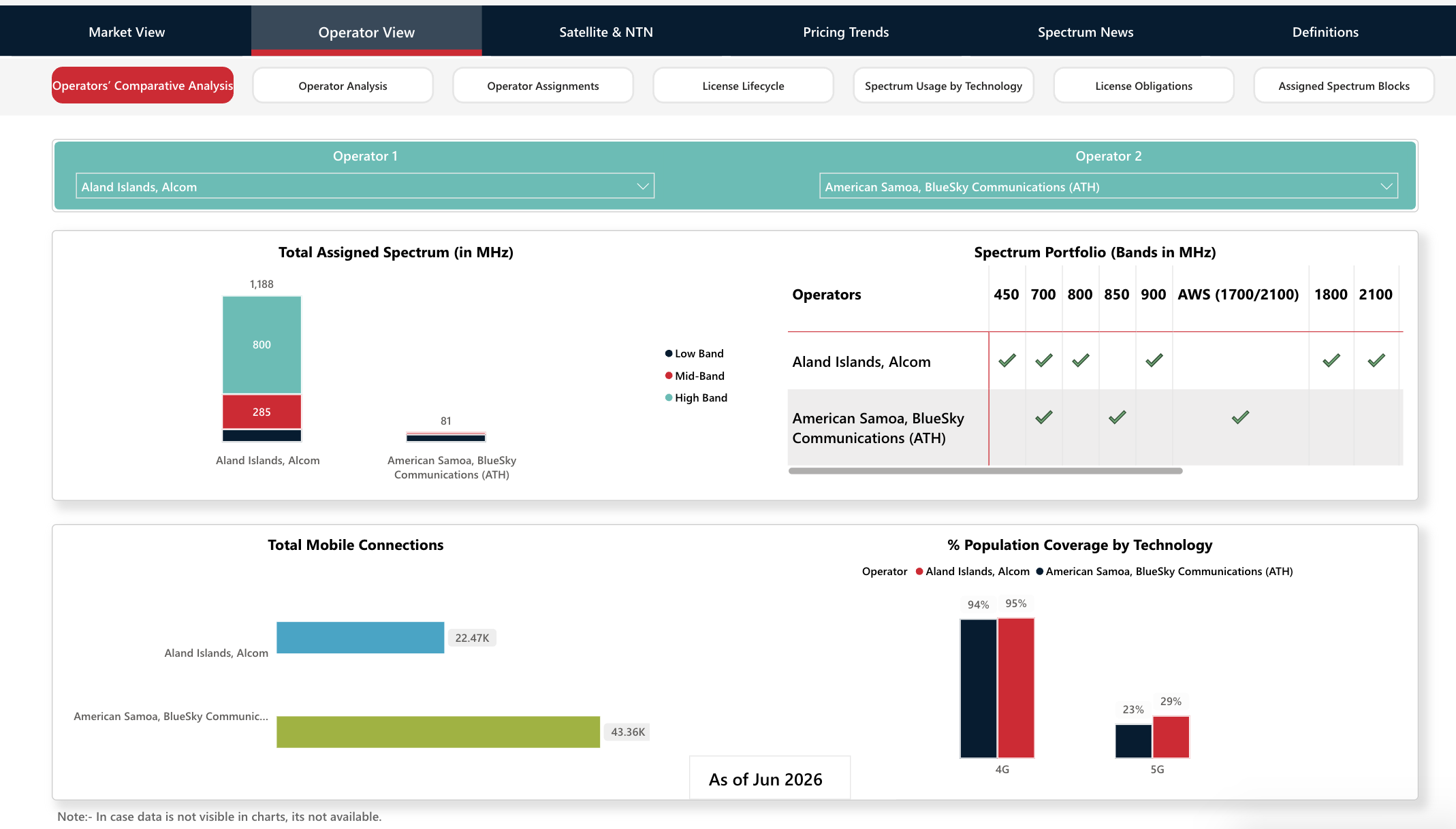Expand the Operator 2 dropdown showing American Samoa, BlueSky
Viewport: 1456px width, 829px height.
pos(1109,186)
